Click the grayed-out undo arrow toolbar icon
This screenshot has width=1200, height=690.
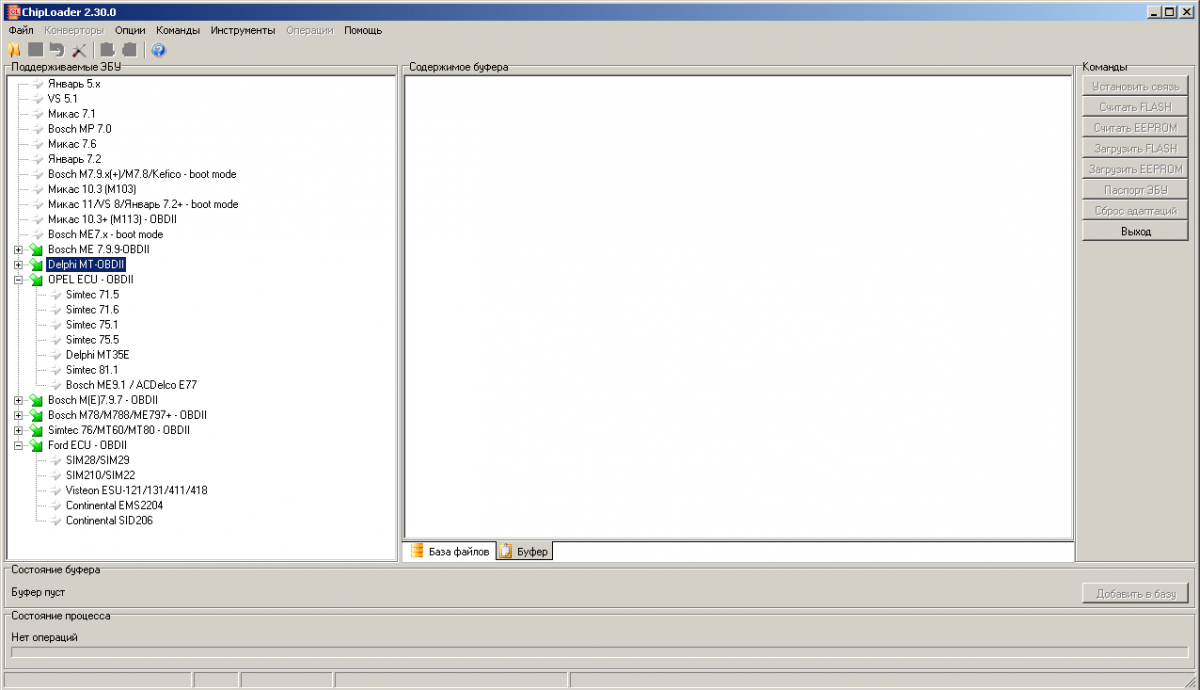coord(57,49)
